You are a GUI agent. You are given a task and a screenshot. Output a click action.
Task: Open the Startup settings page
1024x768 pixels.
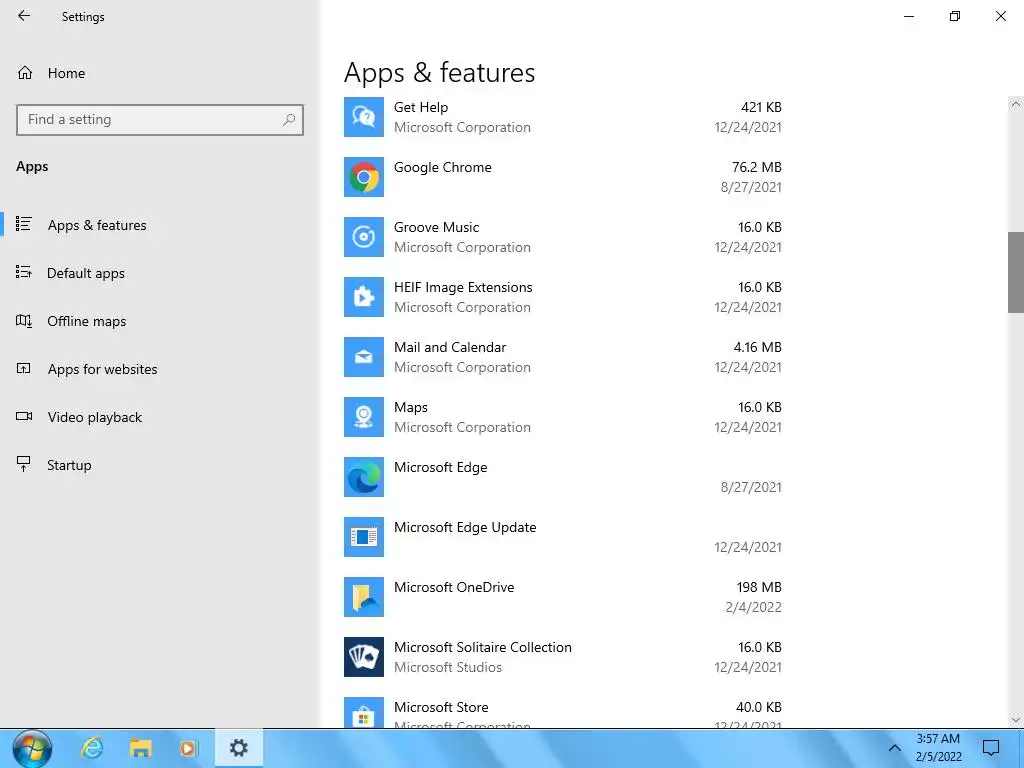69,465
